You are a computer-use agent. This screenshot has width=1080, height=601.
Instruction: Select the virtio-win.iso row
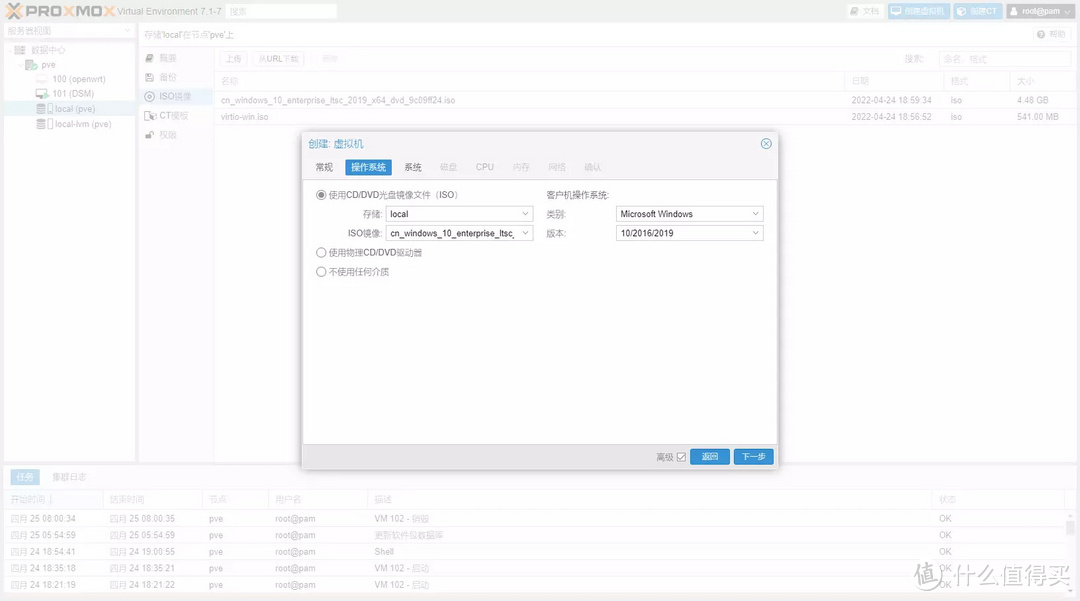point(644,117)
